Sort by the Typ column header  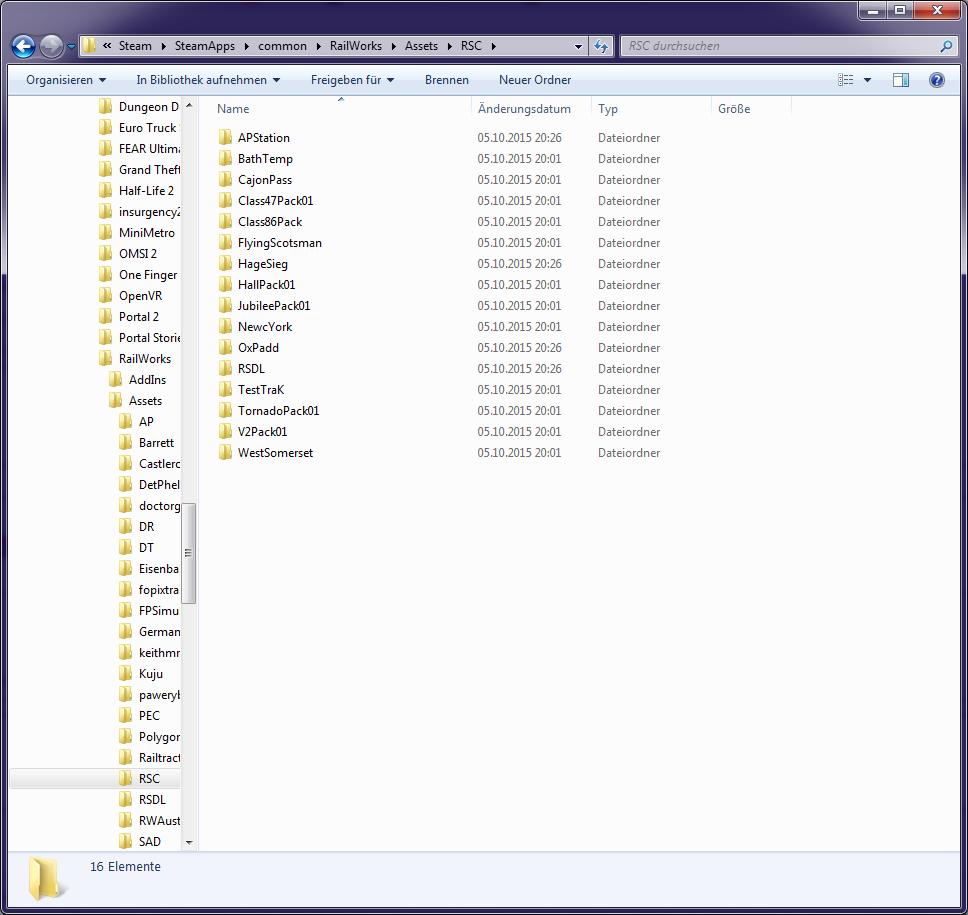coord(607,109)
